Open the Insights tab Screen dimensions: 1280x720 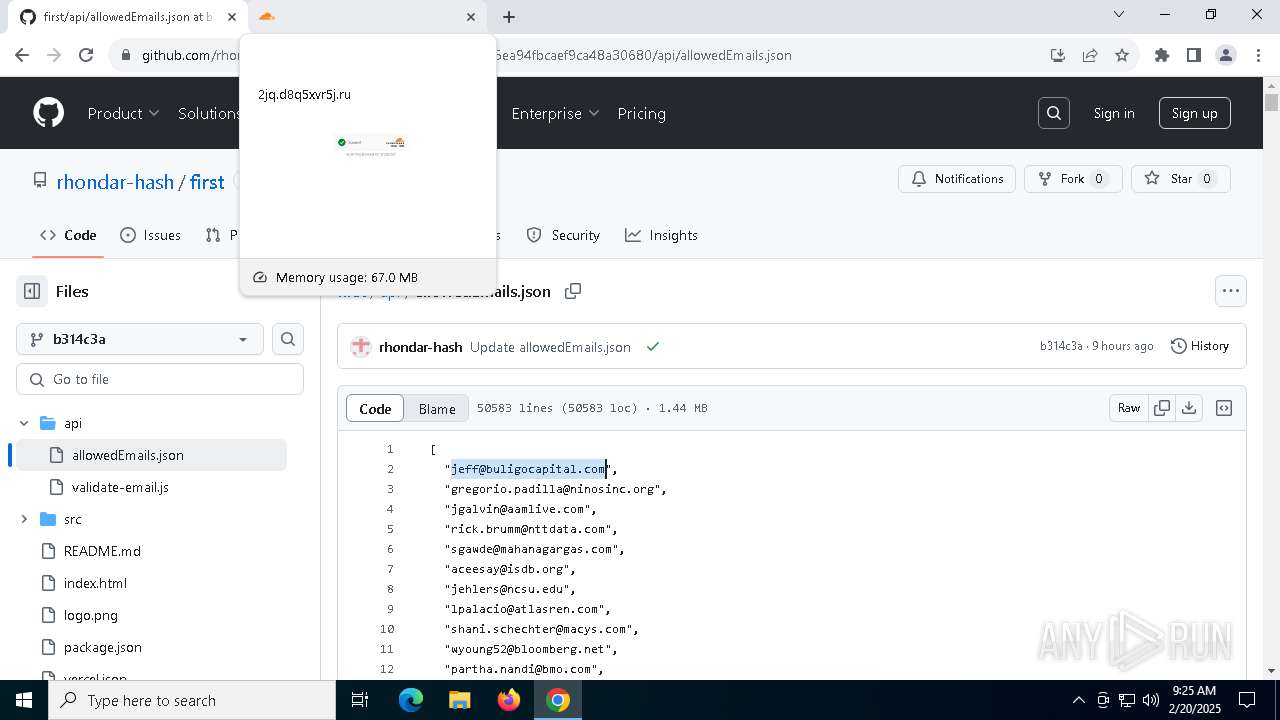(662, 235)
